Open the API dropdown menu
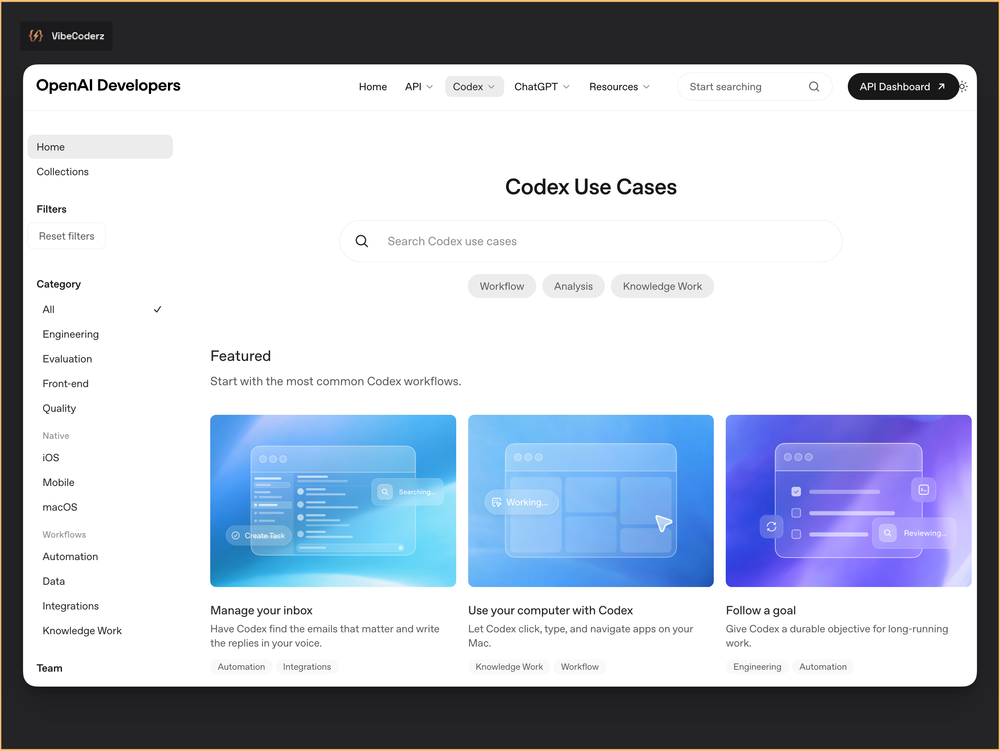Viewport: 1000px width, 751px height. [419, 87]
